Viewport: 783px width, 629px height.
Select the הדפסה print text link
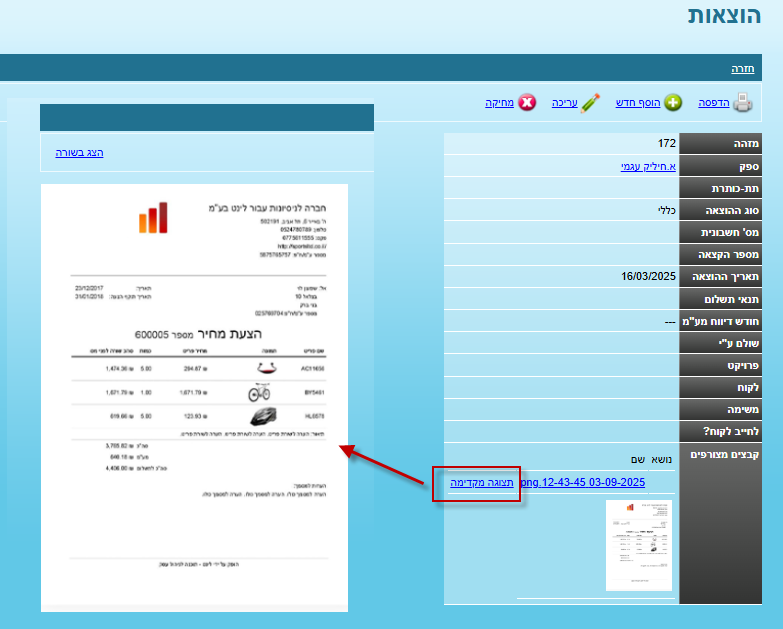[x=712, y=103]
